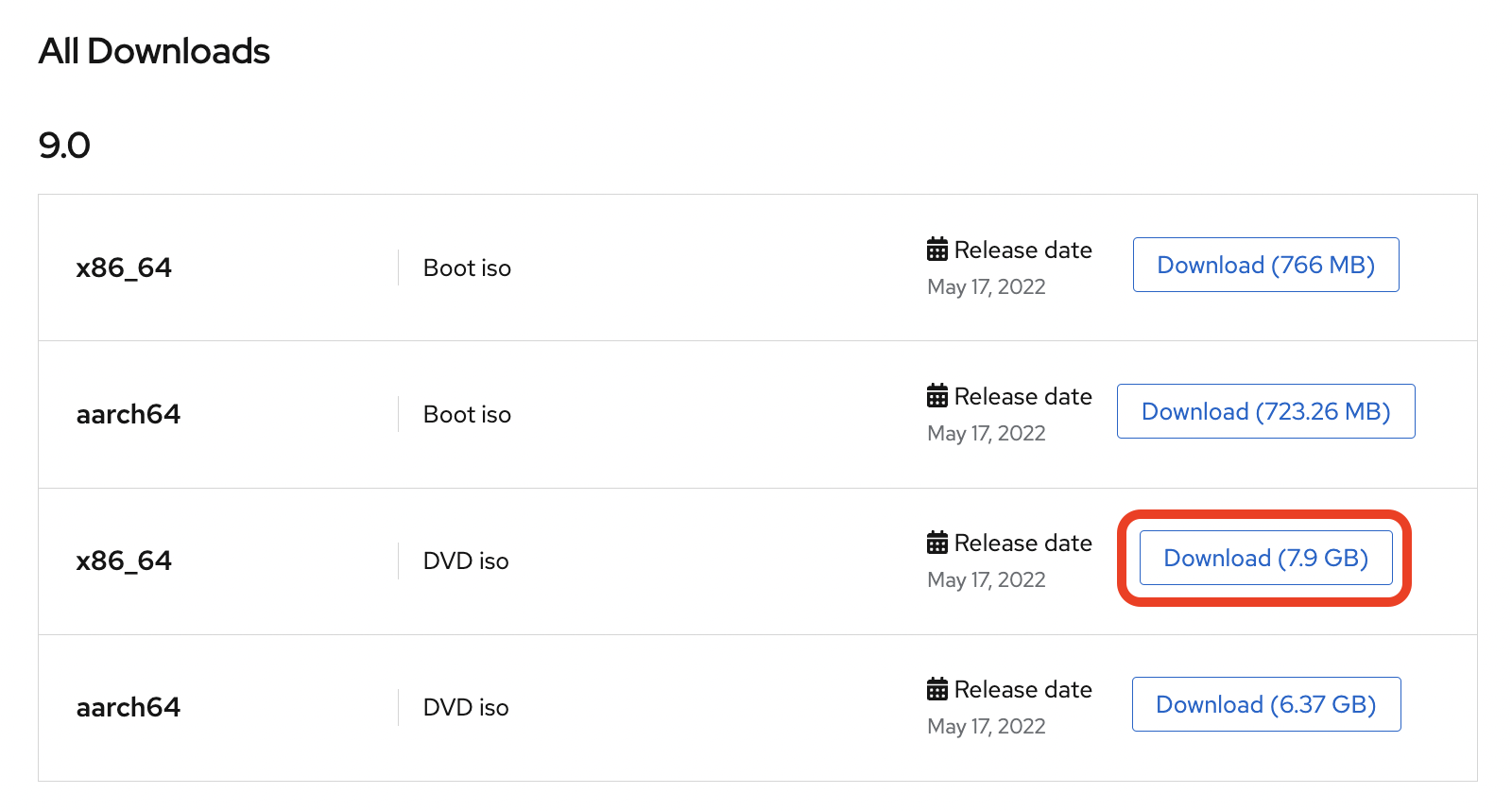Image resolution: width=1512 pixels, height=811 pixels.
Task: Click calendar icon in aarch64 DVD iso row
Action: pyautogui.click(x=937, y=689)
